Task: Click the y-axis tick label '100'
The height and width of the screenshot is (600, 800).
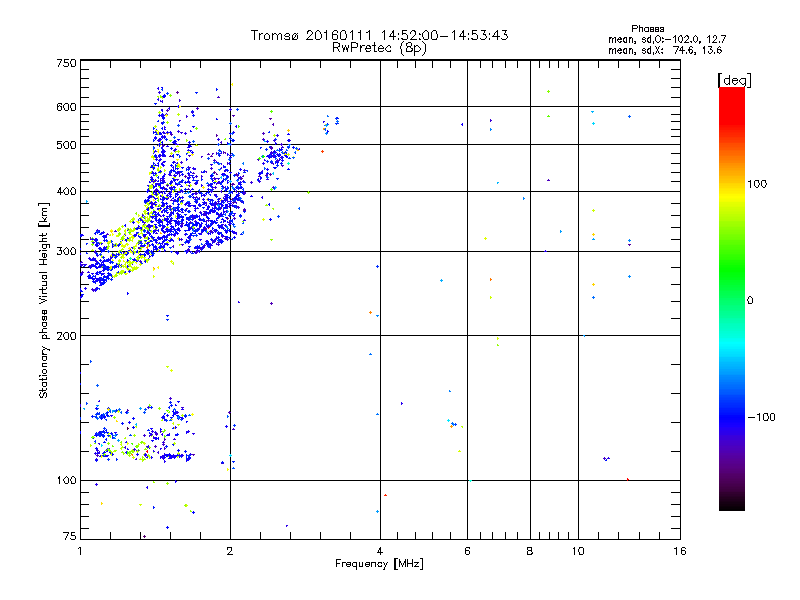Action: coord(66,481)
